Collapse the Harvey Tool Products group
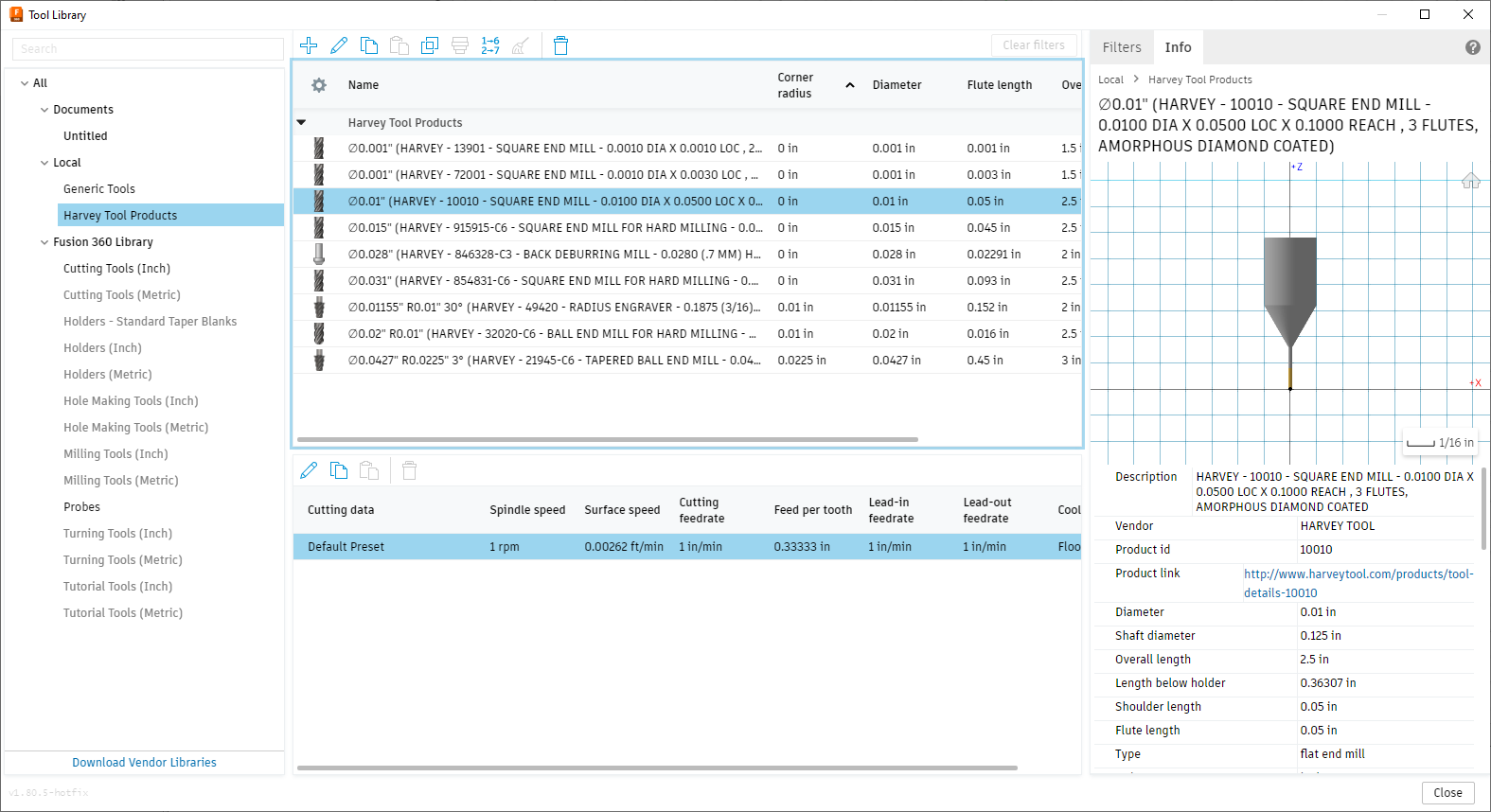The width and height of the screenshot is (1491, 812). pos(302,122)
